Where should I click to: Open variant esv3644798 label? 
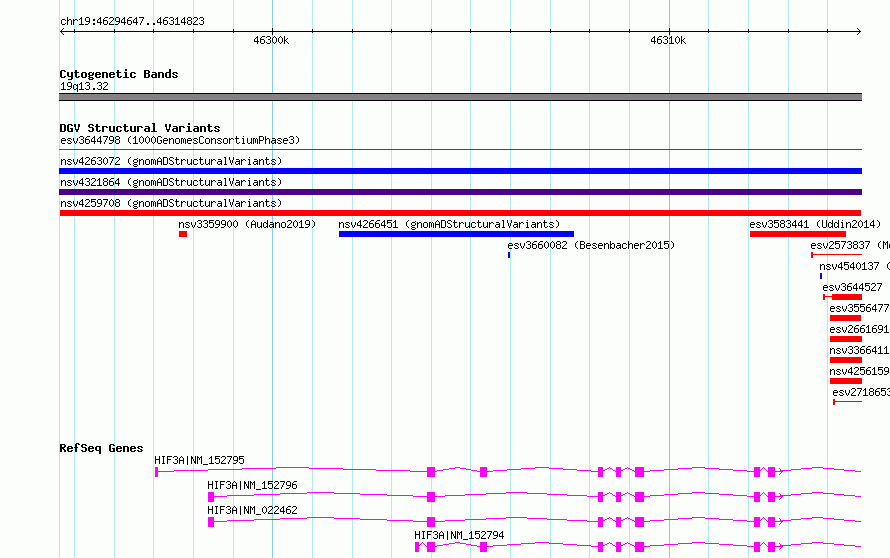(x=180, y=140)
